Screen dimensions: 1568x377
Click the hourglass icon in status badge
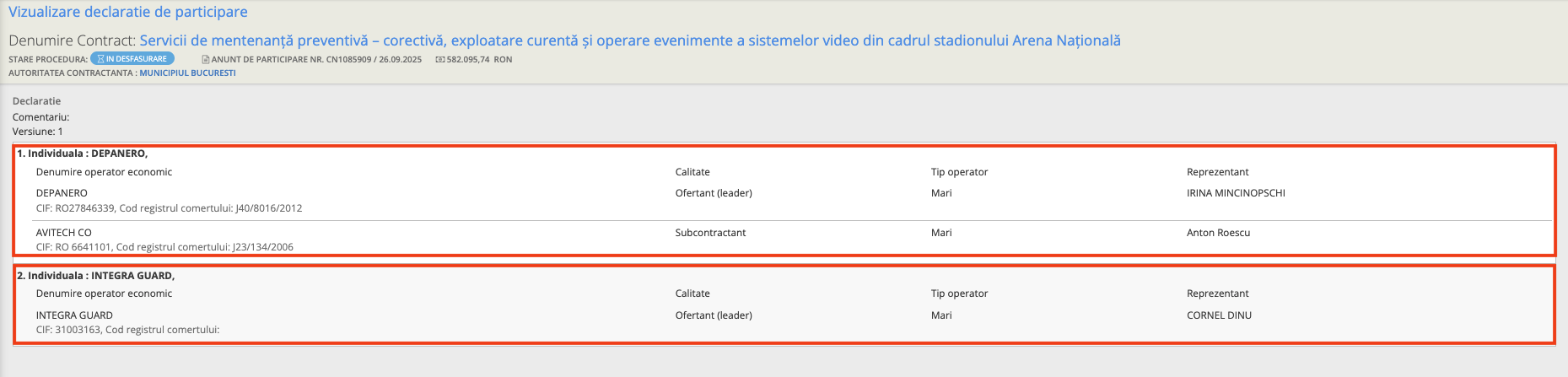[100, 59]
